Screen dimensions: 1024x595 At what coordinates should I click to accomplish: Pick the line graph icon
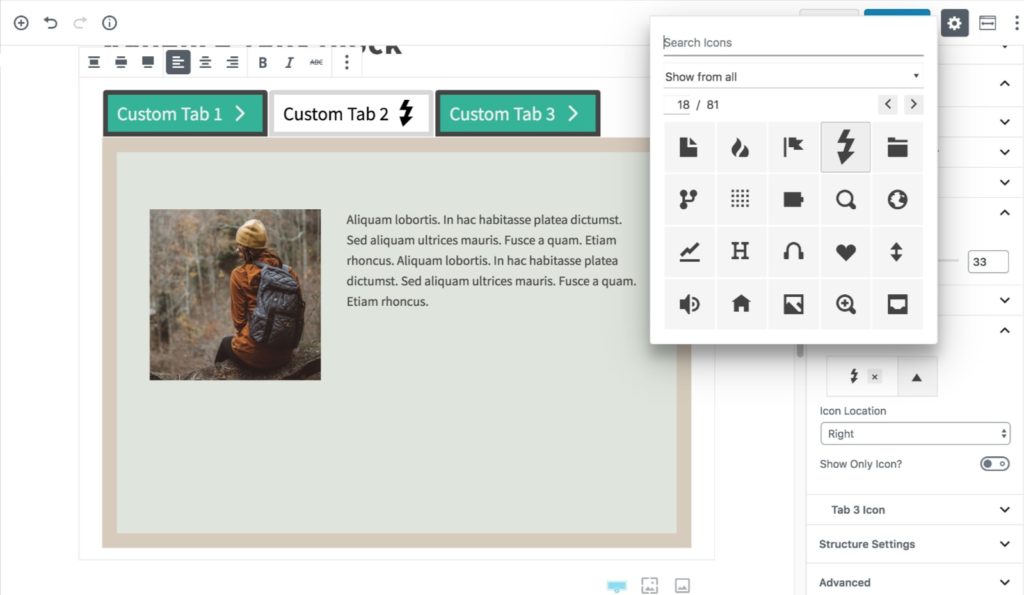pos(689,251)
